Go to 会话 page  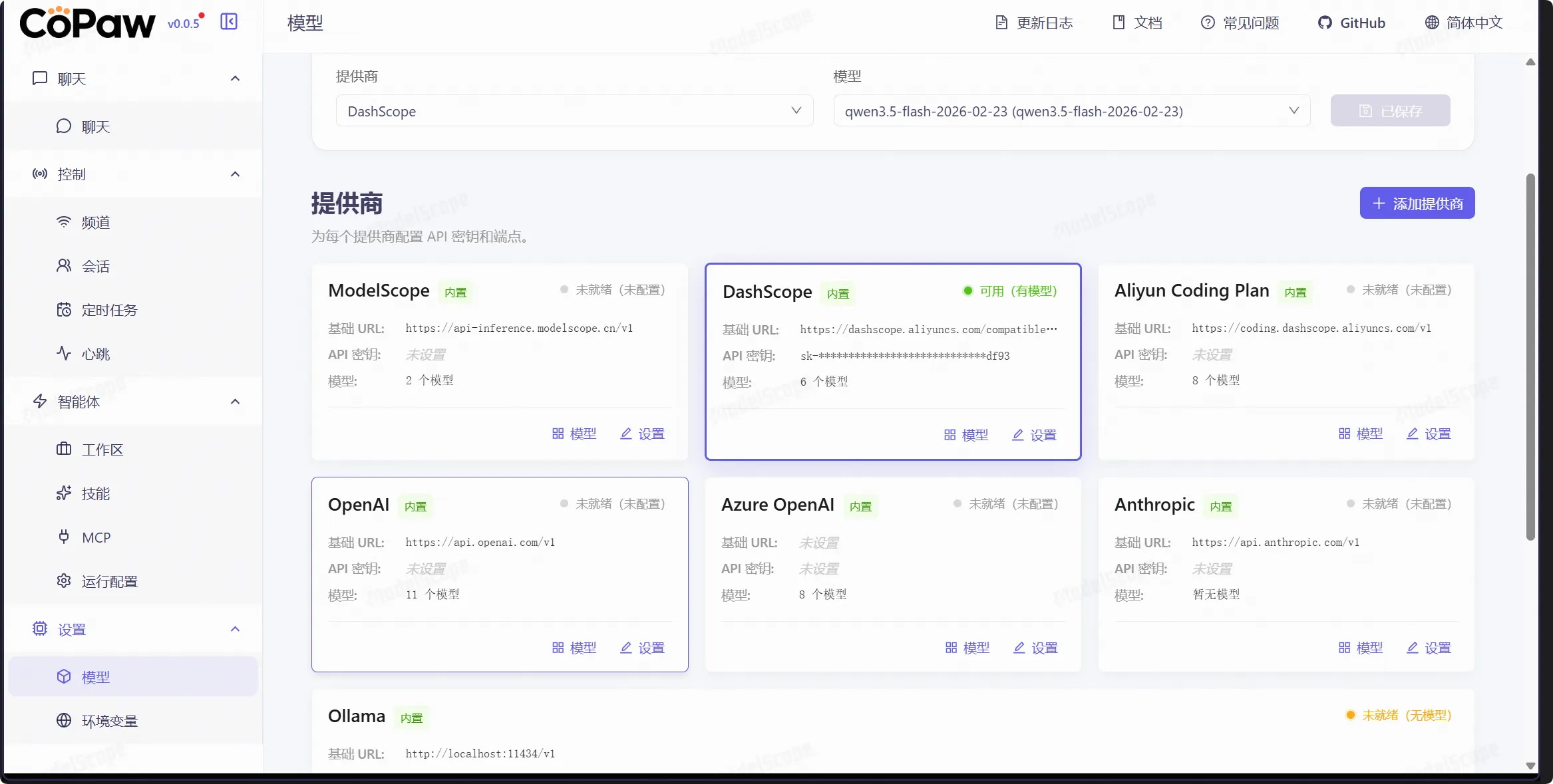[x=133, y=266]
